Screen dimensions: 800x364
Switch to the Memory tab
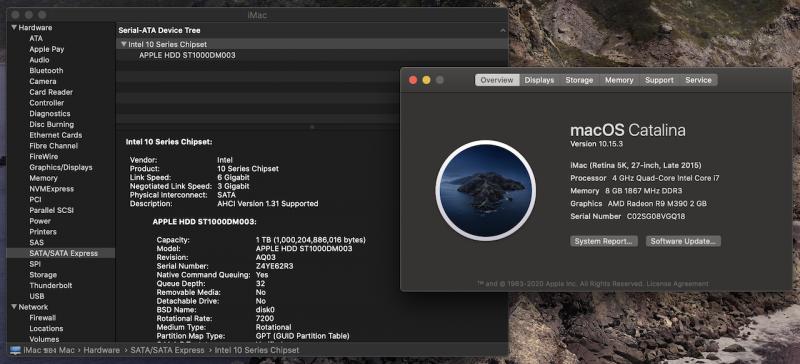(619, 80)
